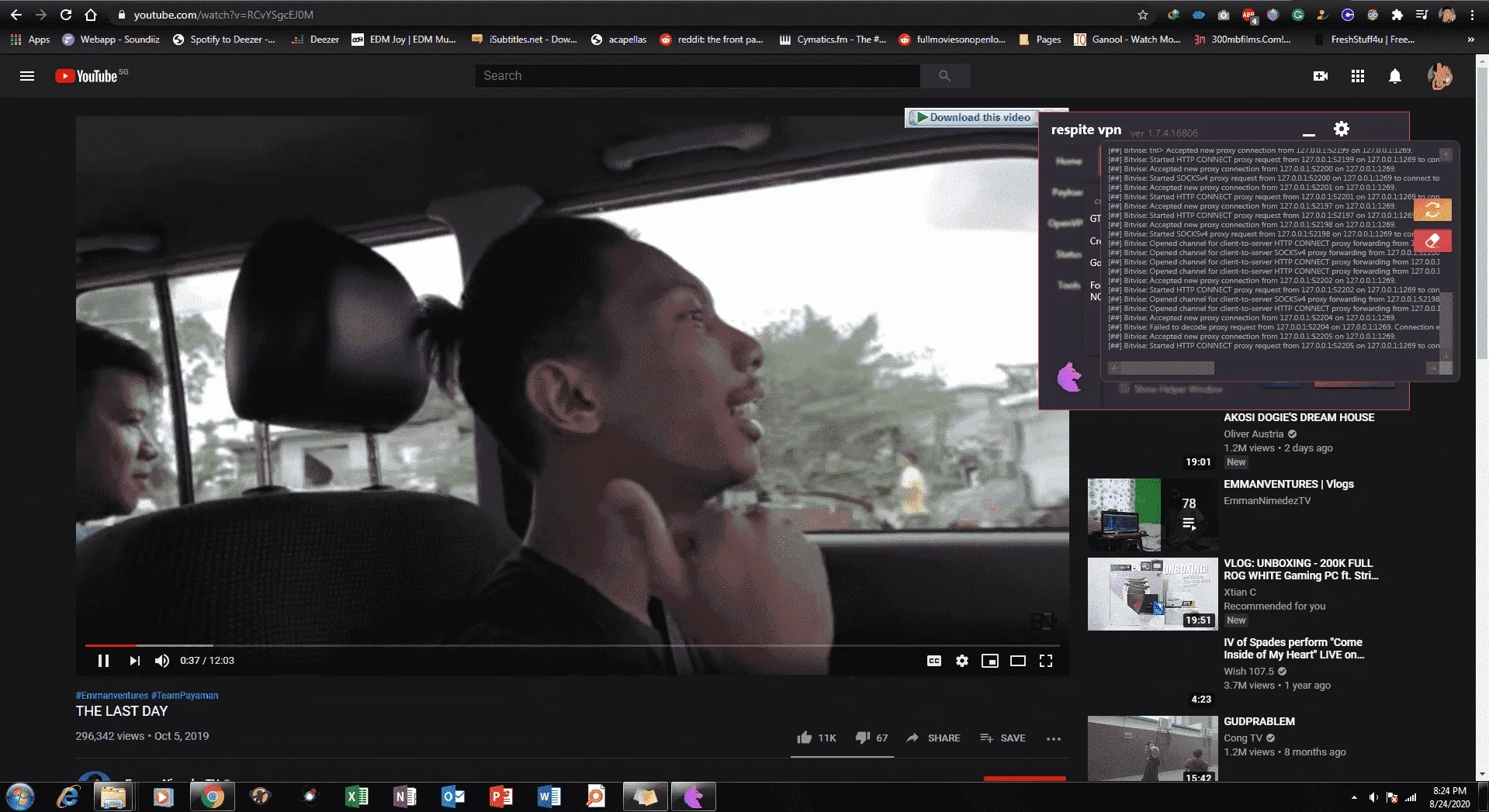Share THE LAST DAY video
1489x812 pixels.
[x=933, y=738]
